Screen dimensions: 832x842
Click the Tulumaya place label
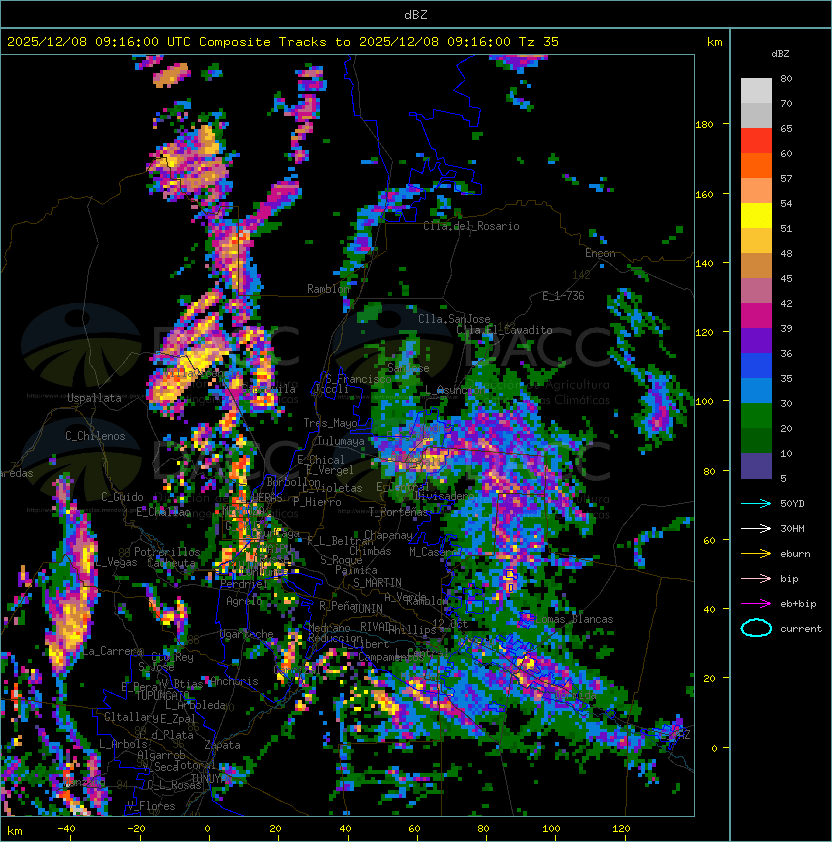coord(341,441)
